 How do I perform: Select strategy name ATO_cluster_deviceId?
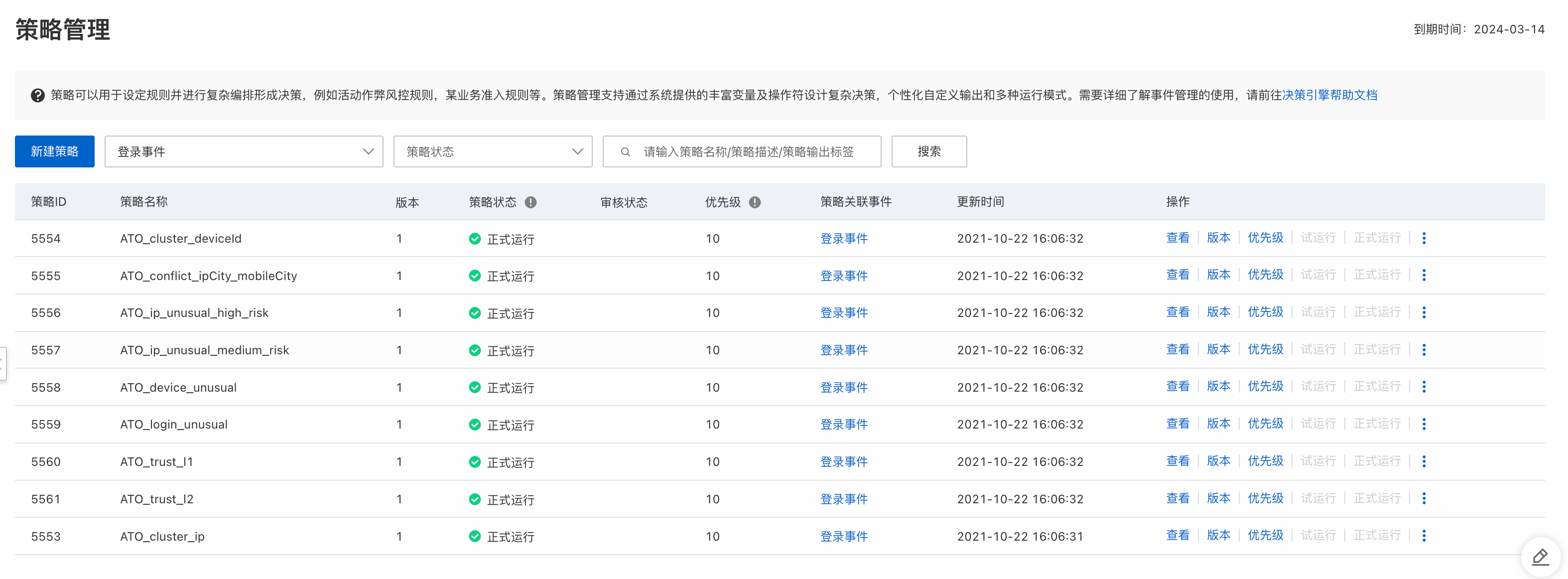181,239
